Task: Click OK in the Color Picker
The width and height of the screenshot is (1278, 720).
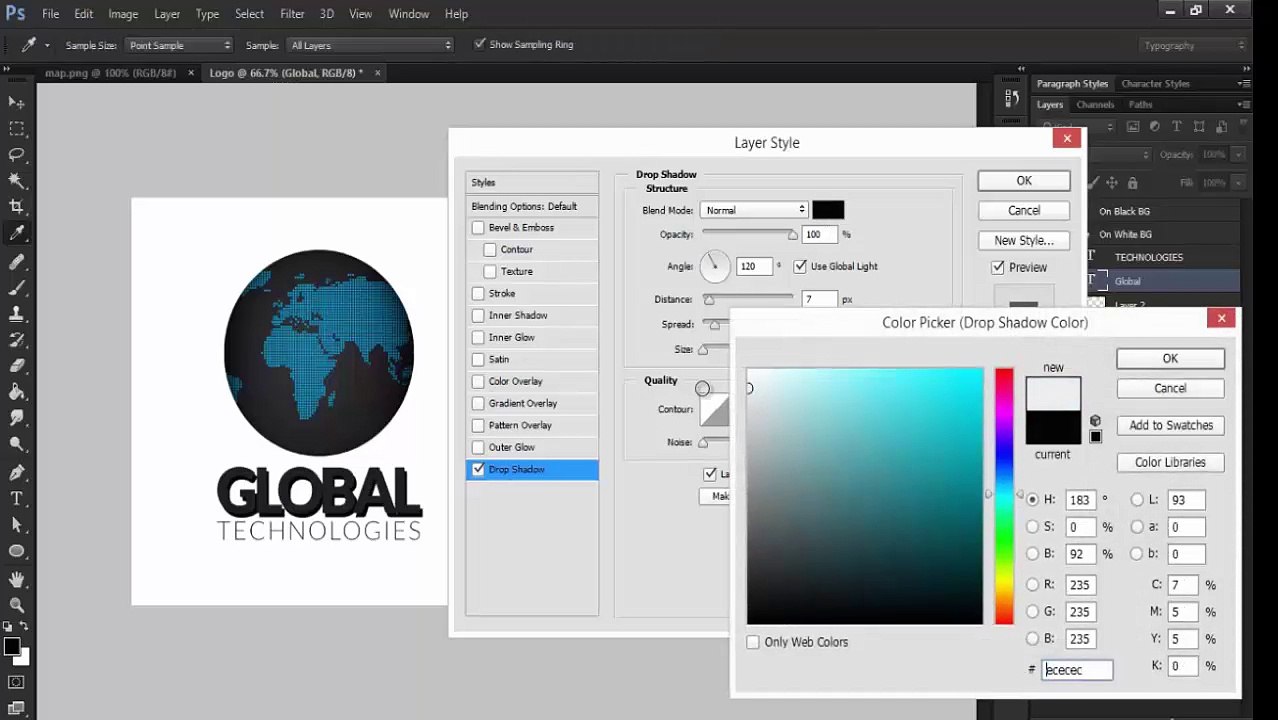Action: (1170, 359)
